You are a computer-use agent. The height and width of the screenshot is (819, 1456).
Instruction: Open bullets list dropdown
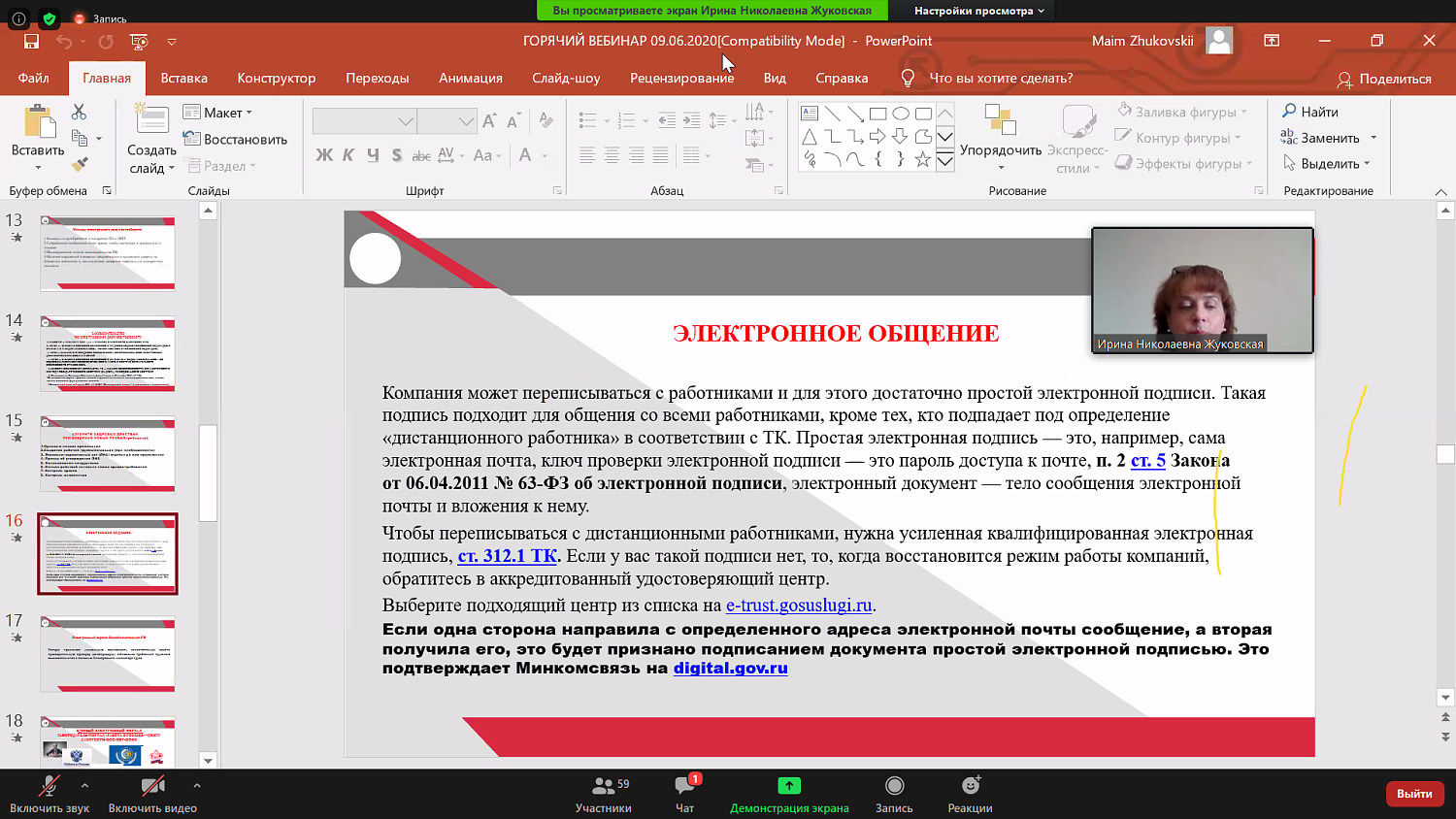pos(607,121)
